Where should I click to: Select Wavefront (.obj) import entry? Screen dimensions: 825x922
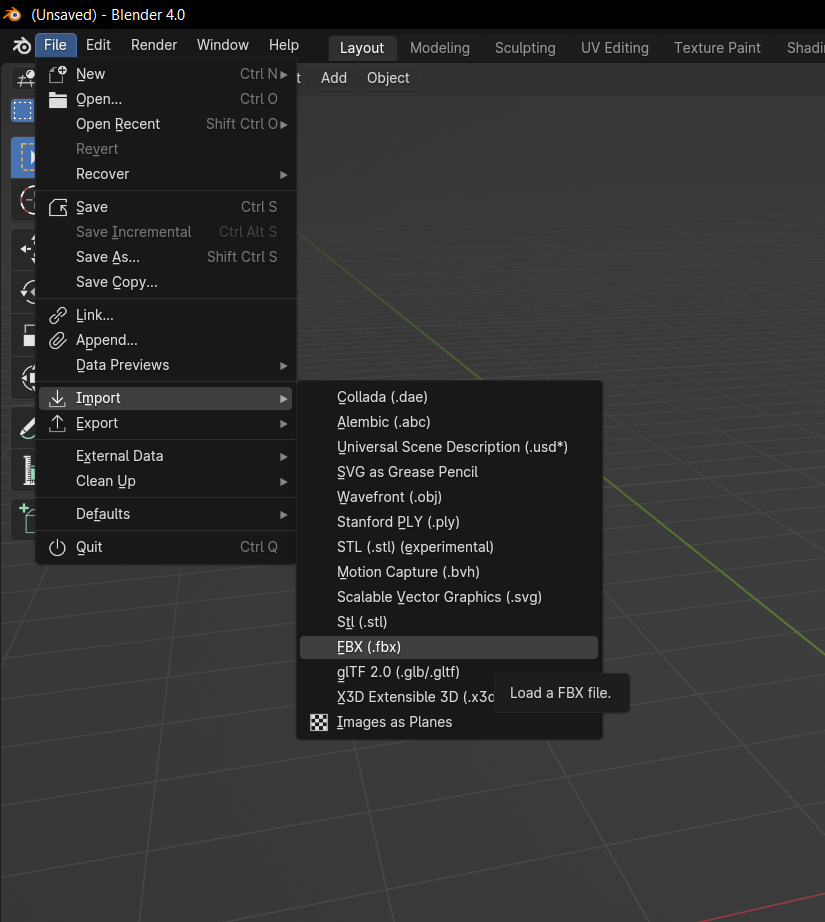389,497
